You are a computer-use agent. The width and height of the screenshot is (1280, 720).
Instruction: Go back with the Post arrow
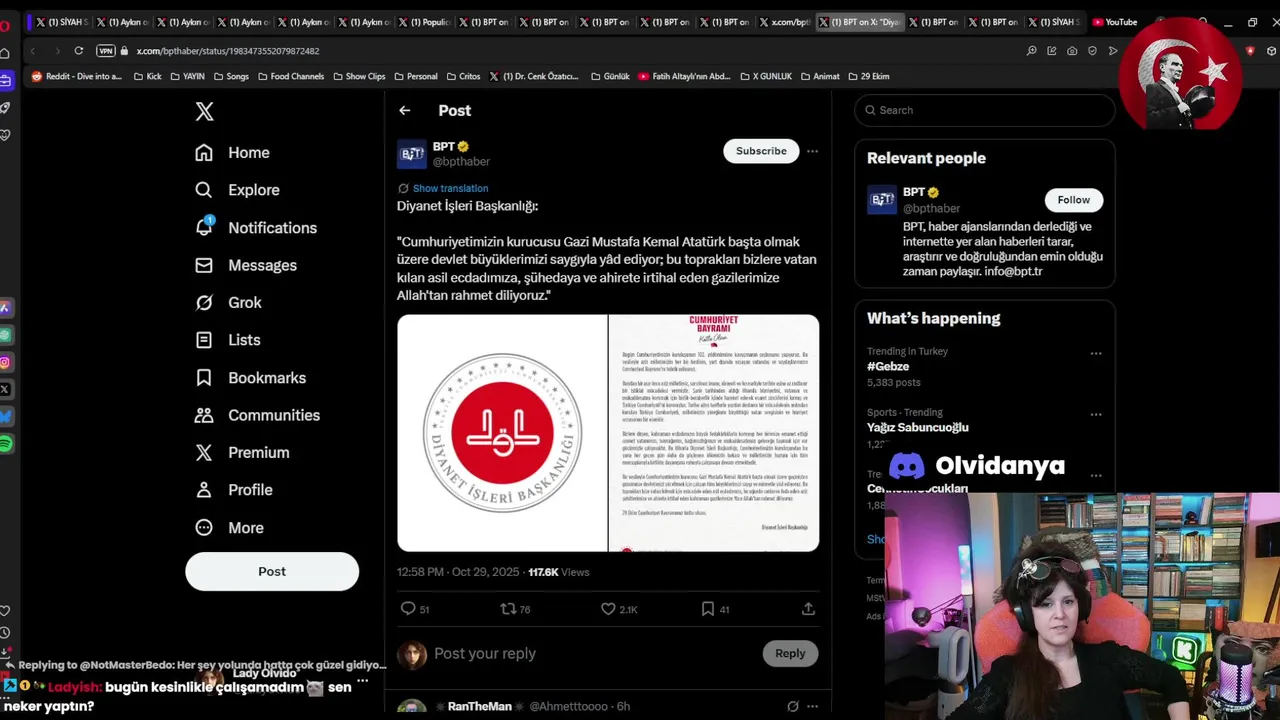click(405, 111)
